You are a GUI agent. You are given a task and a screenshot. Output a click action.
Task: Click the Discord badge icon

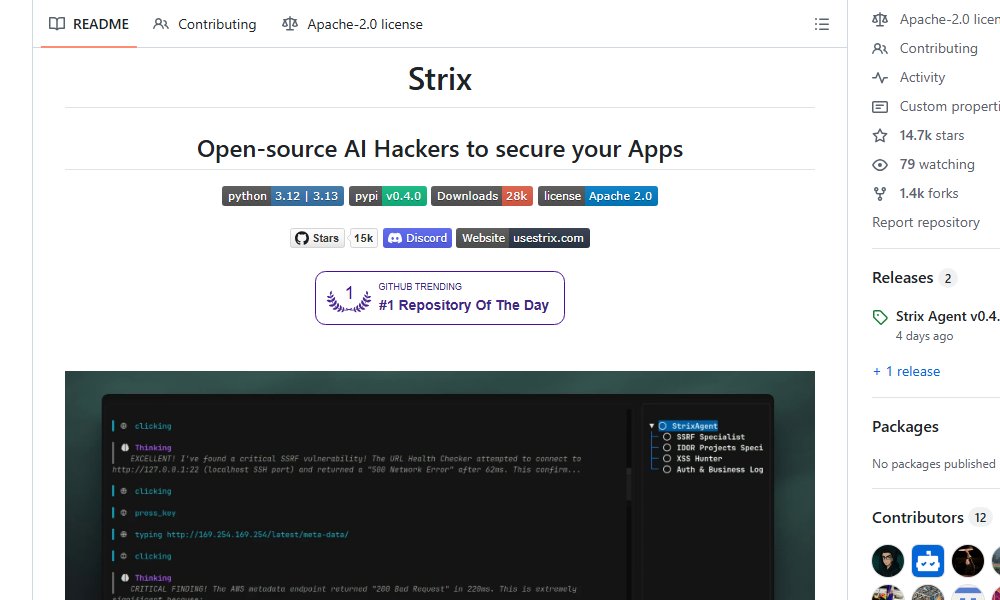coord(396,238)
